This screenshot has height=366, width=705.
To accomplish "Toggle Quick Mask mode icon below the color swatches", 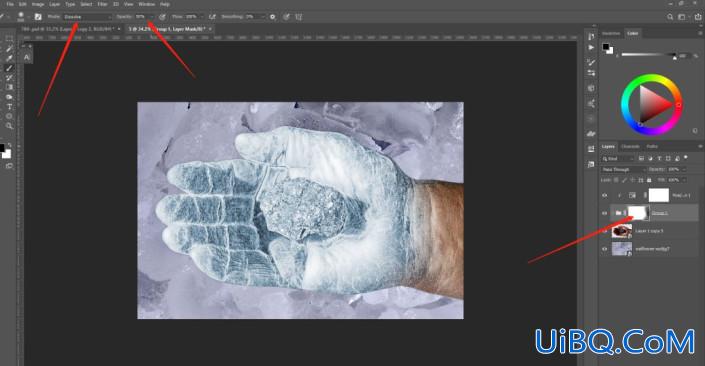I will (x=9, y=166).
